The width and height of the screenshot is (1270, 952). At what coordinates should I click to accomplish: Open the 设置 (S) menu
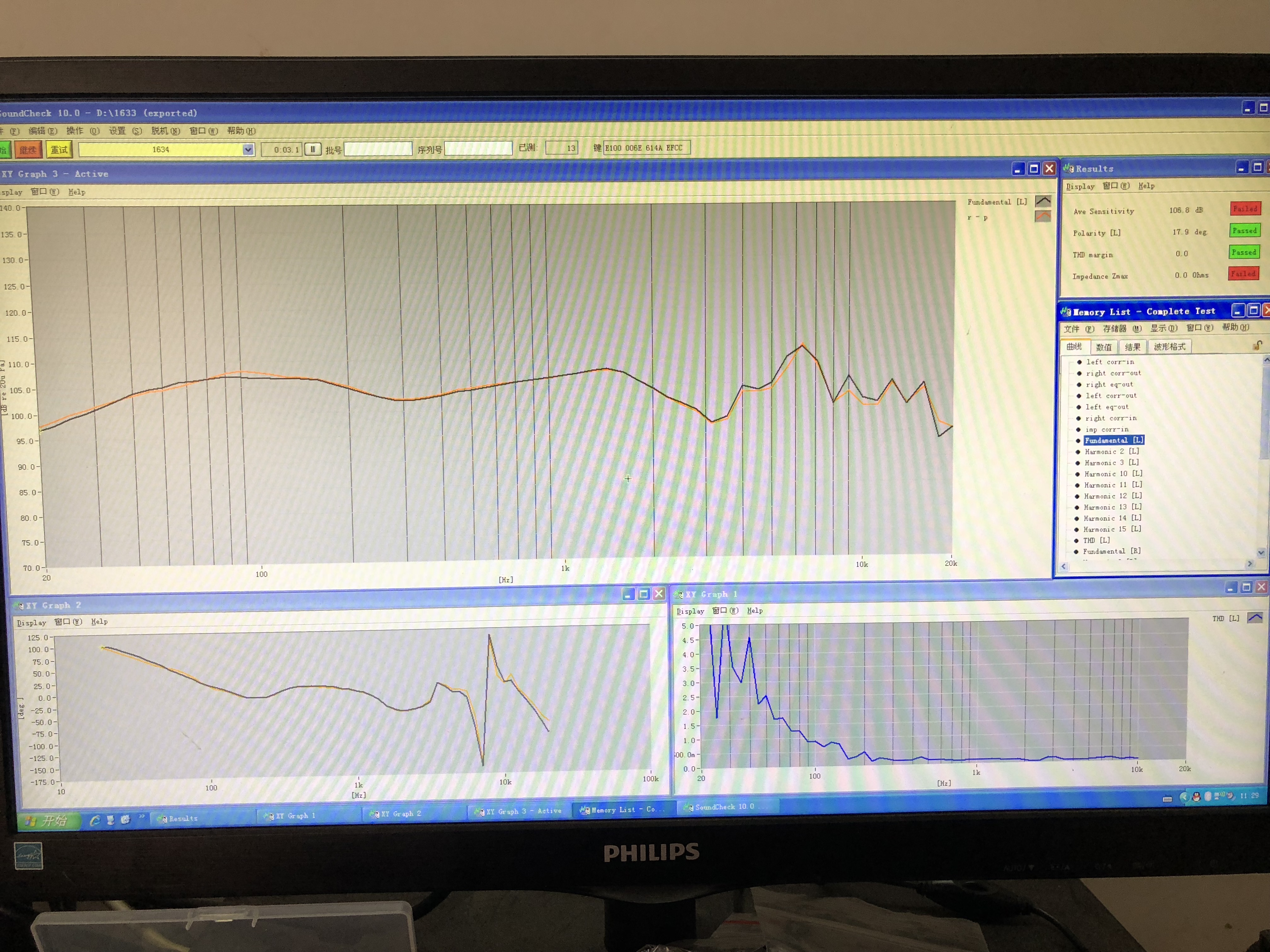125,131
